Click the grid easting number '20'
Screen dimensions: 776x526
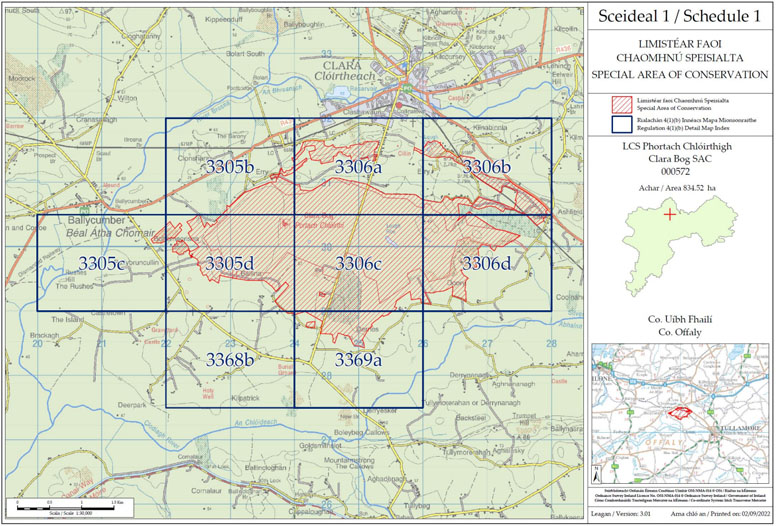37,344
